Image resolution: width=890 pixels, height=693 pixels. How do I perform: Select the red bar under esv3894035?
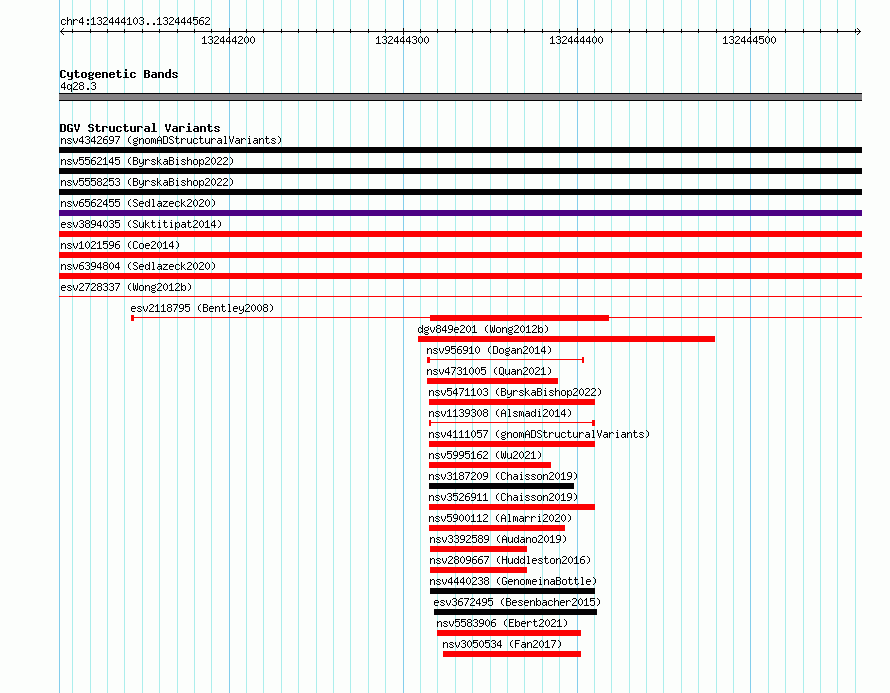(x=460, y=234)
